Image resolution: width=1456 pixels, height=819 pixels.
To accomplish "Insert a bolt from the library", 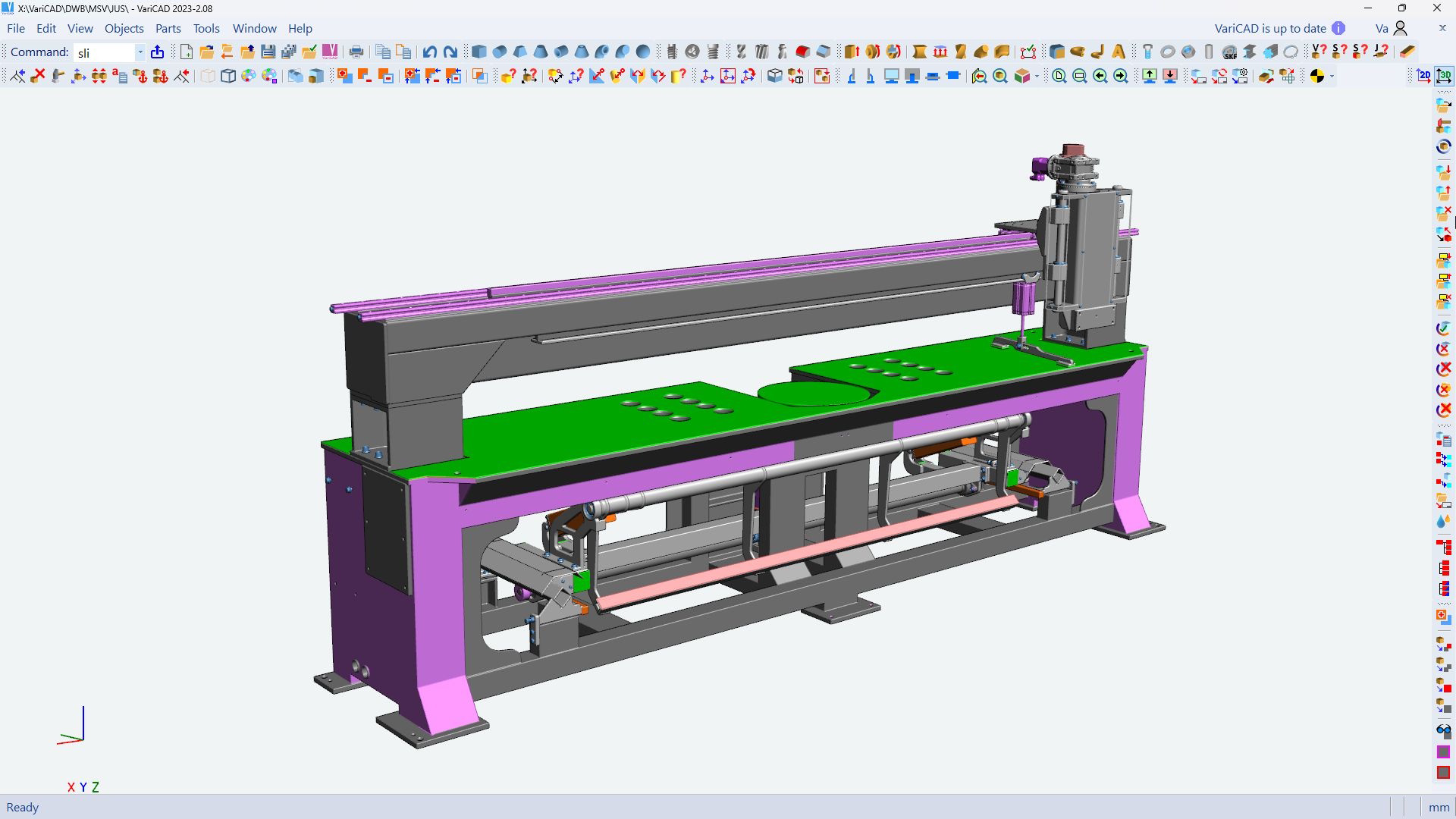I will (x=1147, y=52).
